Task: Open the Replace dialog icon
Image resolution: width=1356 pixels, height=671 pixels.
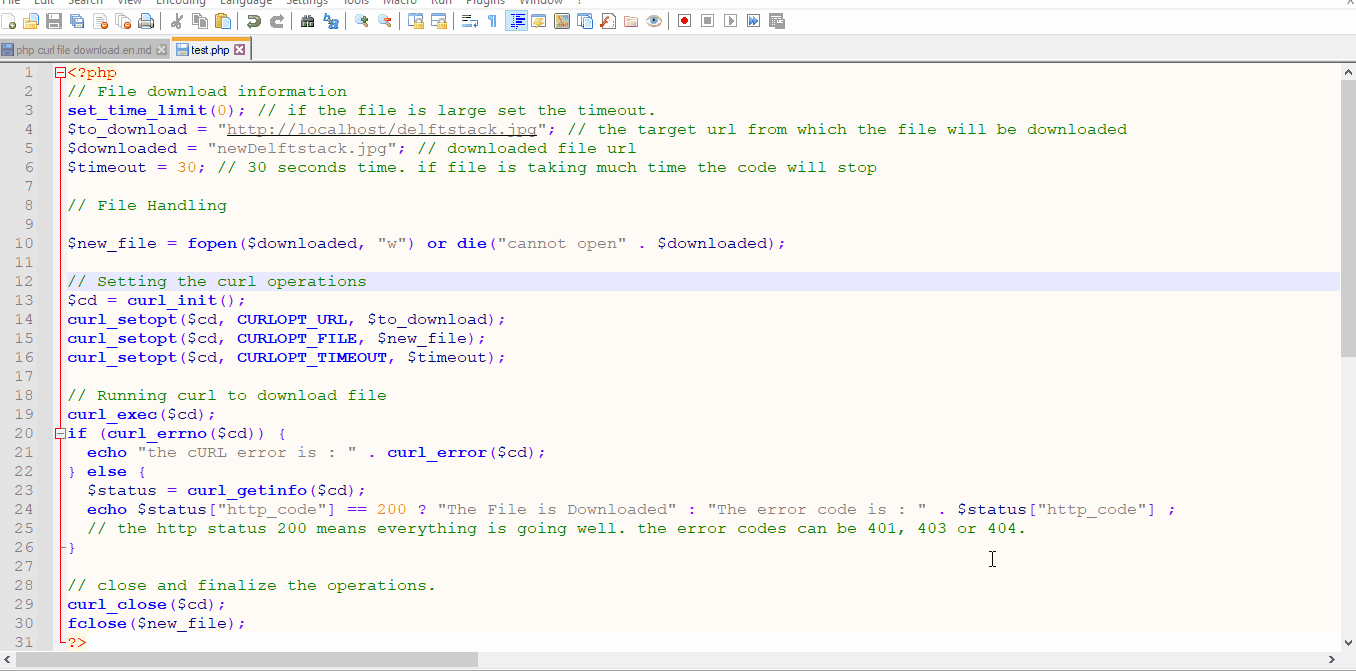Action: click(x=331, y=21)
